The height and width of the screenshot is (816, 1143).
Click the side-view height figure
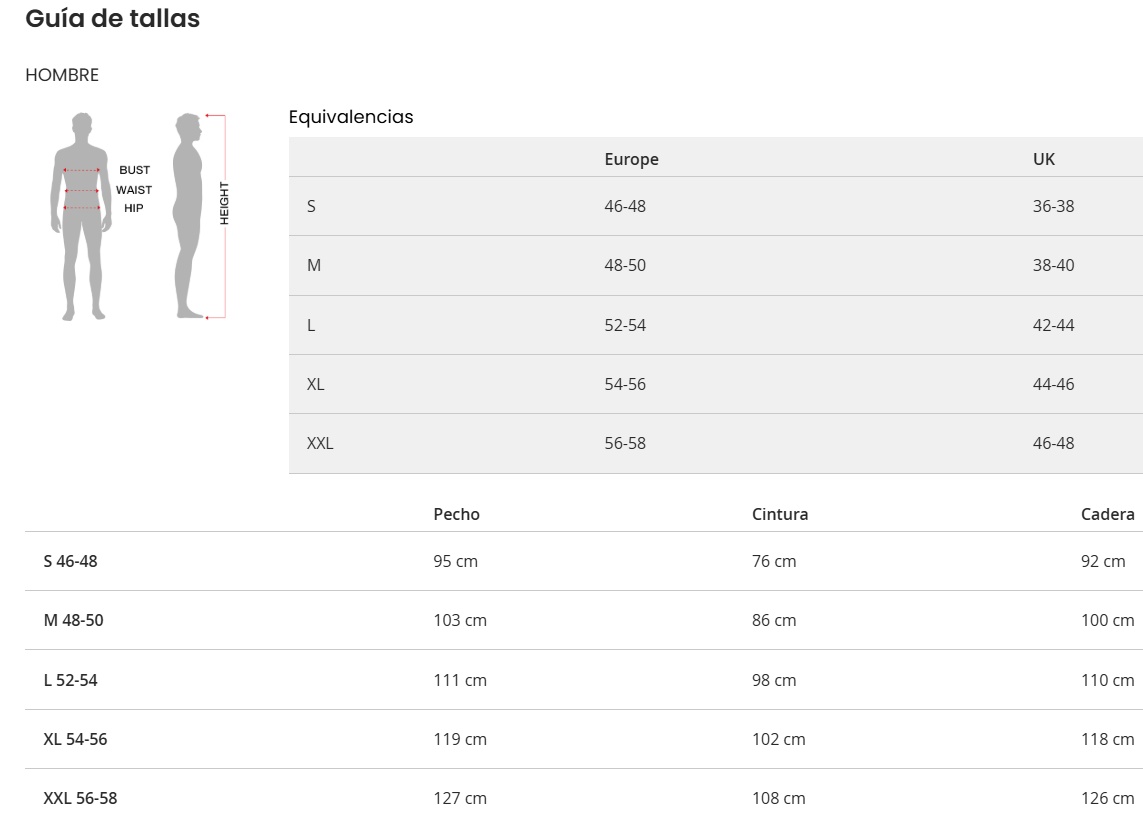pyautogui.click(x=188, y=215)
